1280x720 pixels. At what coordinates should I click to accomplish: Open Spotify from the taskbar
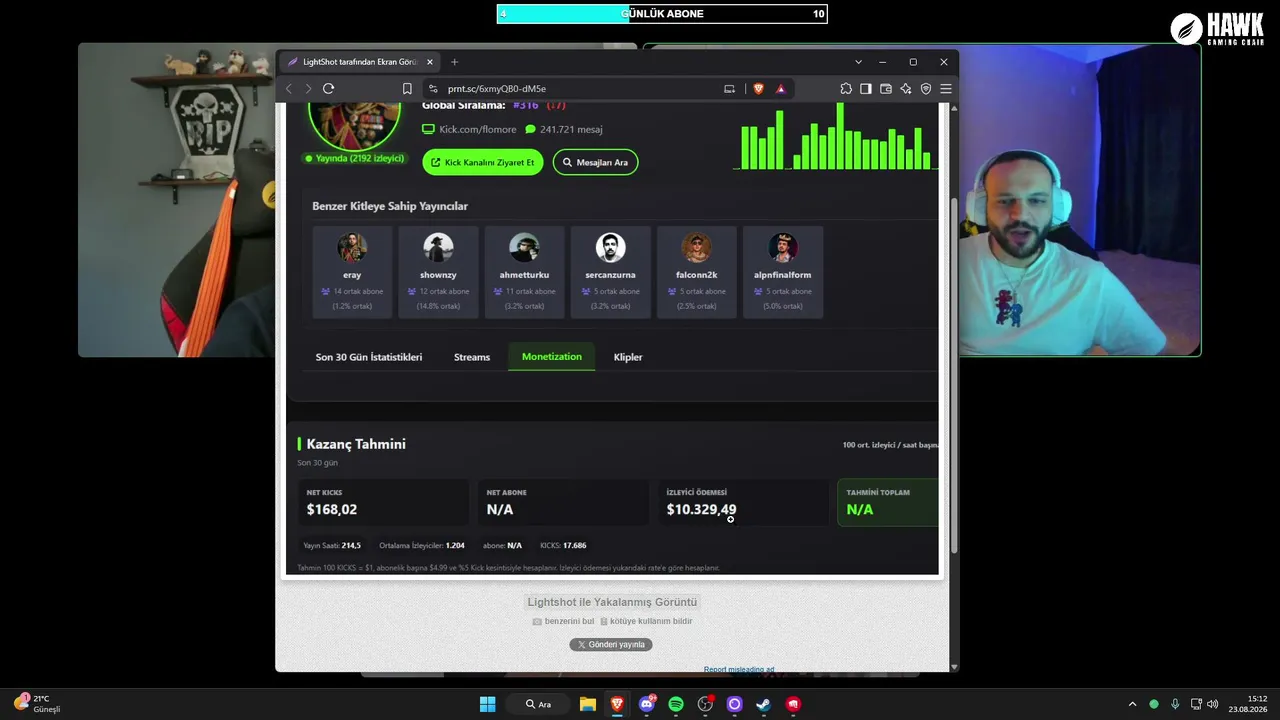pyautogui.click(x=676, y=704)
